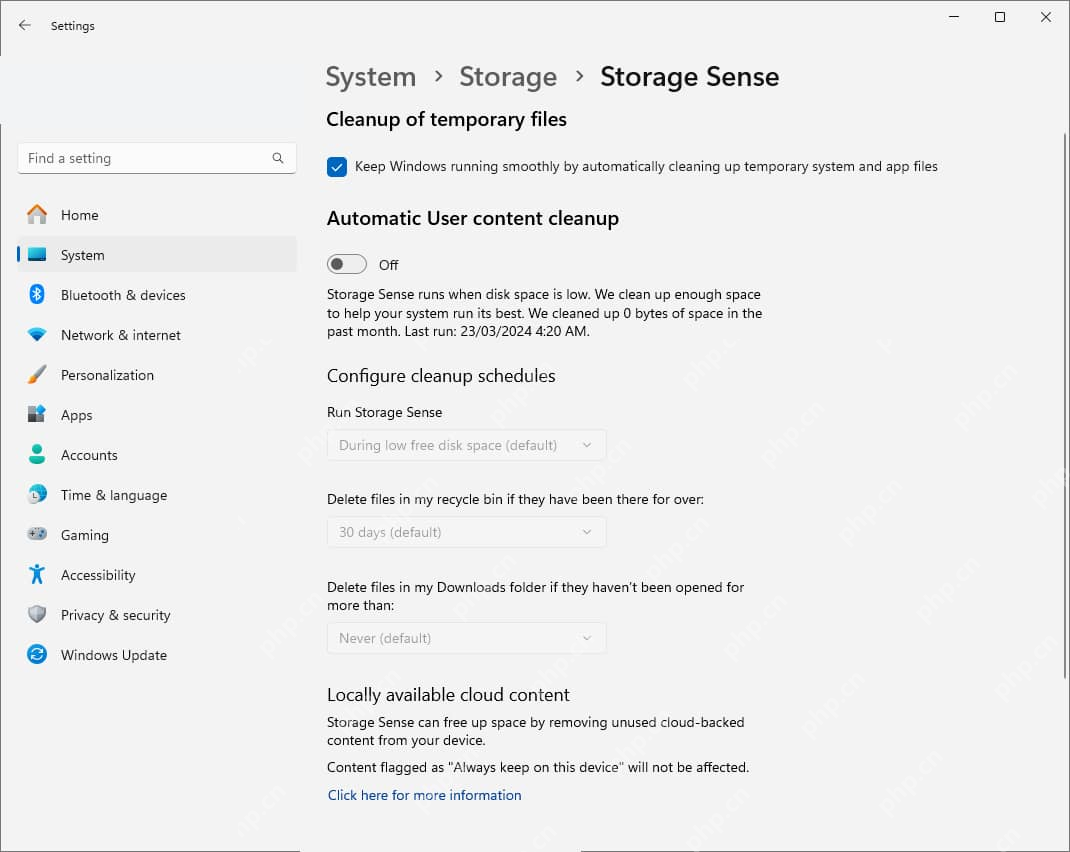Open the Run Storage Sense dropdown
The height and width of the screenshot is (852, 1070).
click(x=466, y=445)
